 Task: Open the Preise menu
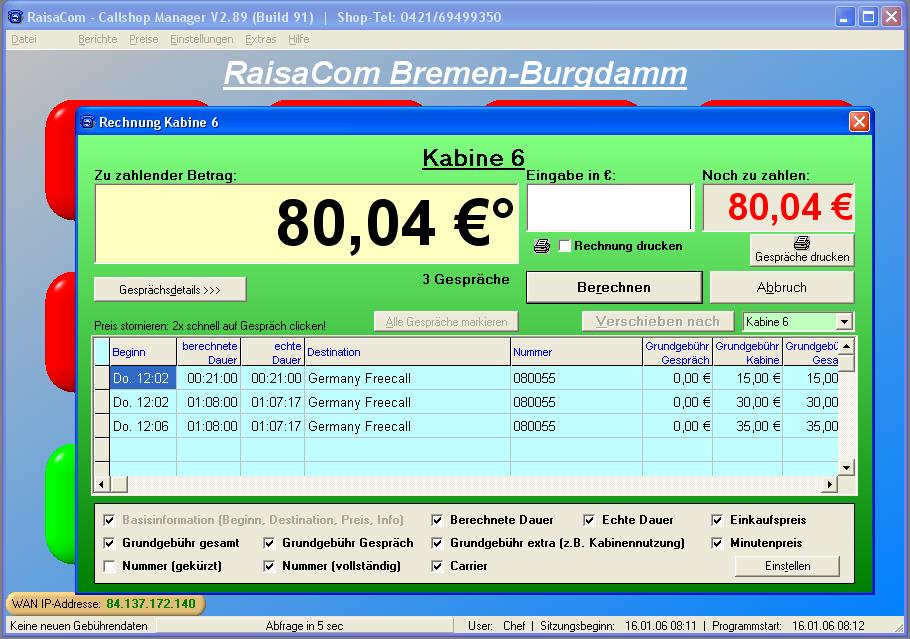pos(143,39)
